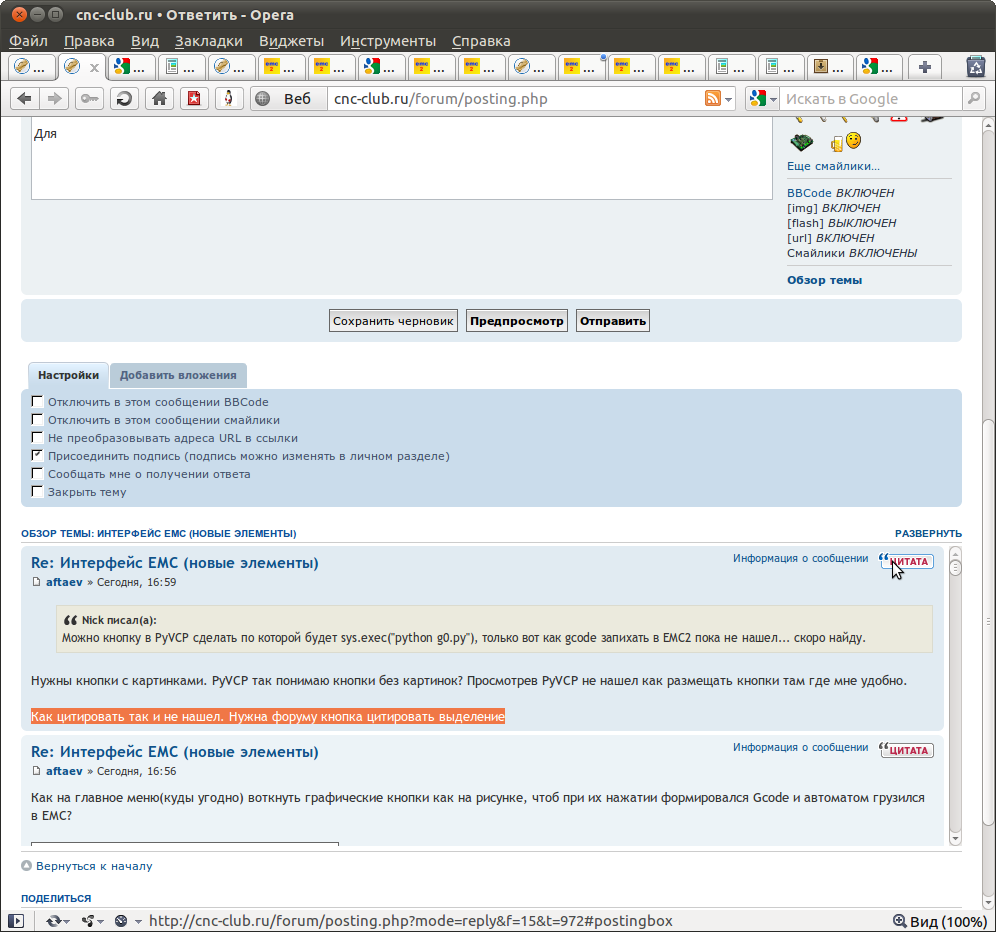Go forward using the forward arrow
The image size is (996, 932).
[55, 98]
